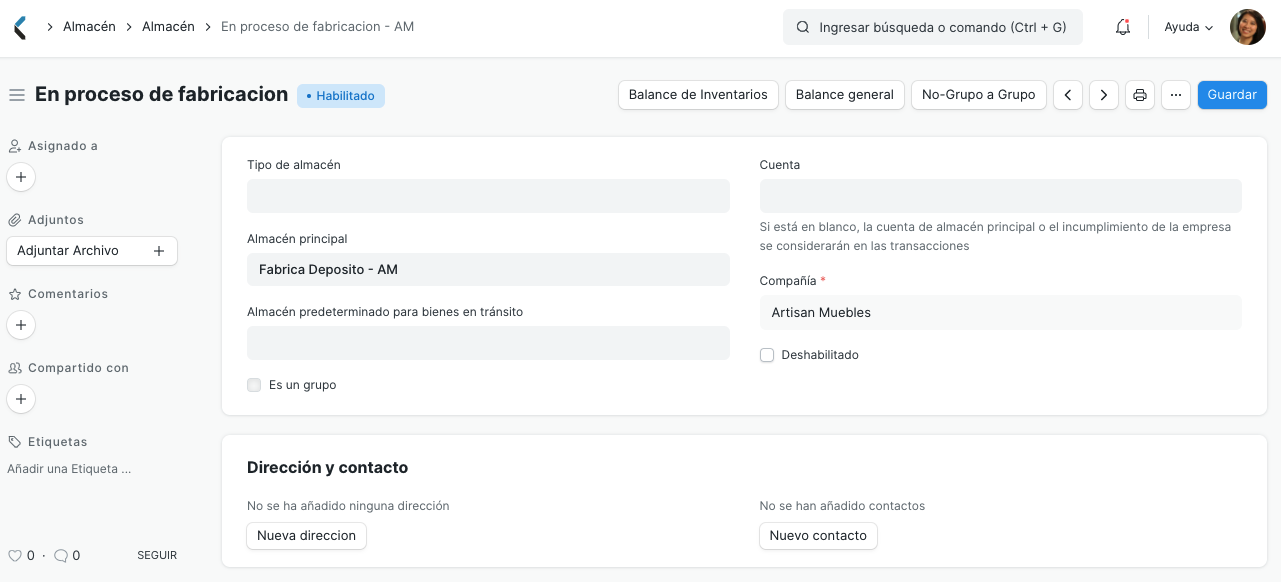Image resolution: width=1281 pixels, height=582 pixels.
Task: Navigate to second Almacén breadcrumb
Action: coord(168,27)
